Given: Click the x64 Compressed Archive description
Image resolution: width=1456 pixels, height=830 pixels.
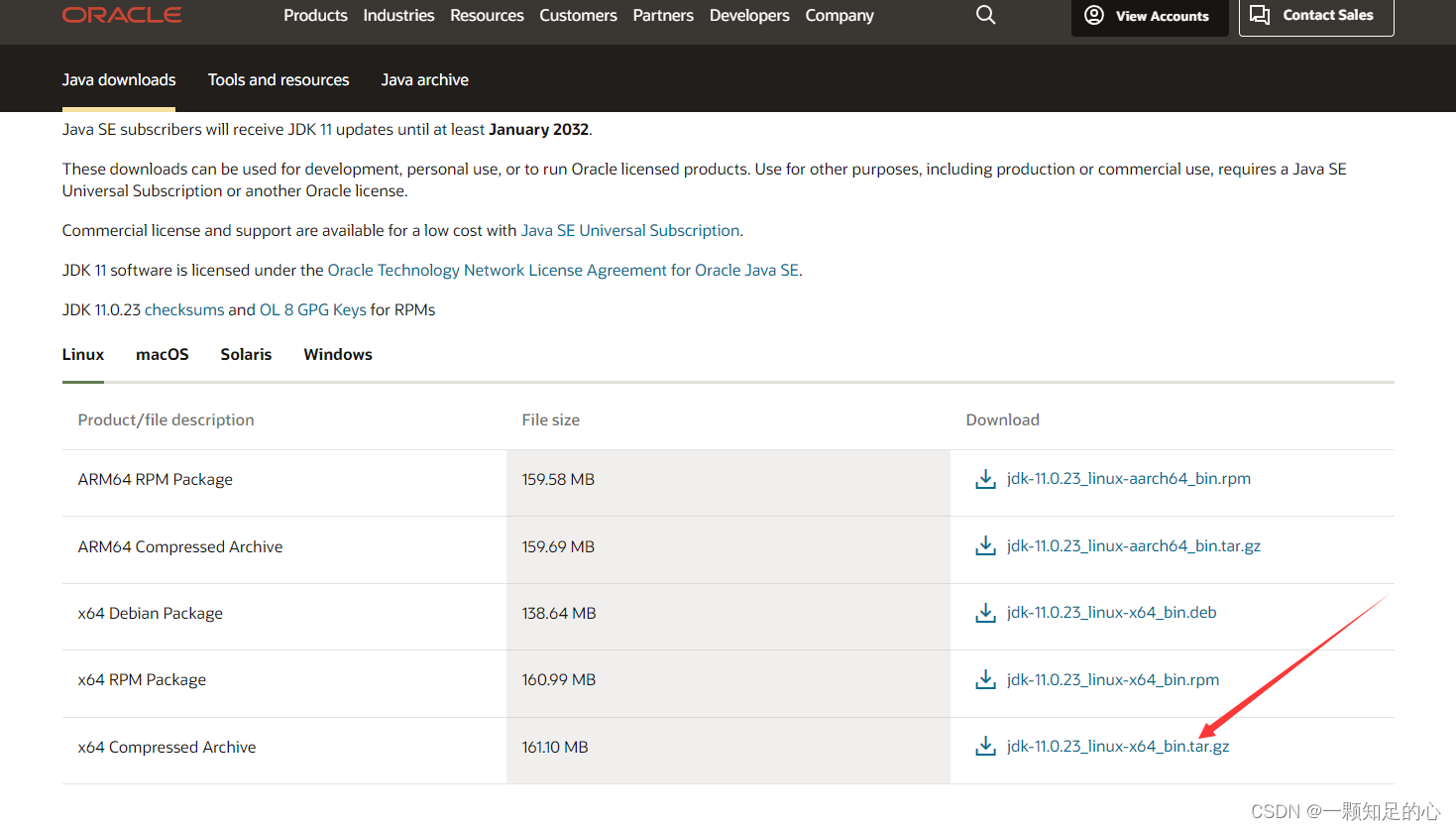Looking at the screenshot, I should click(x=167, y=747).
